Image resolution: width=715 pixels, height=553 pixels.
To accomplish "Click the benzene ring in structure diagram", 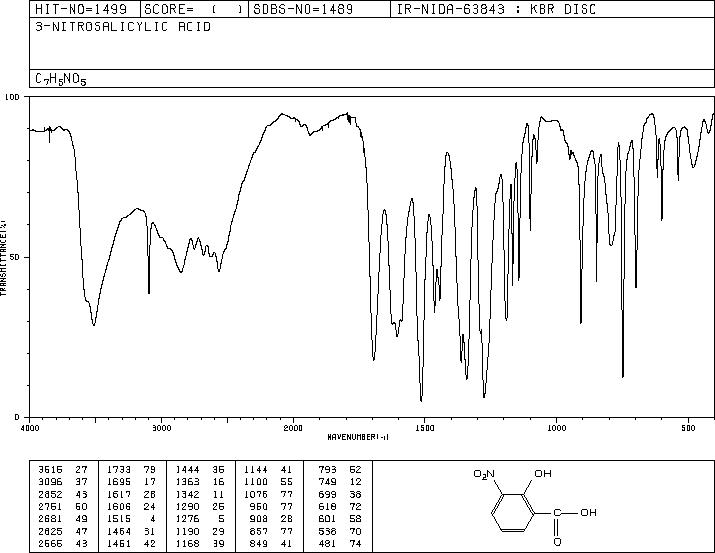I will (x=513, y=512).
